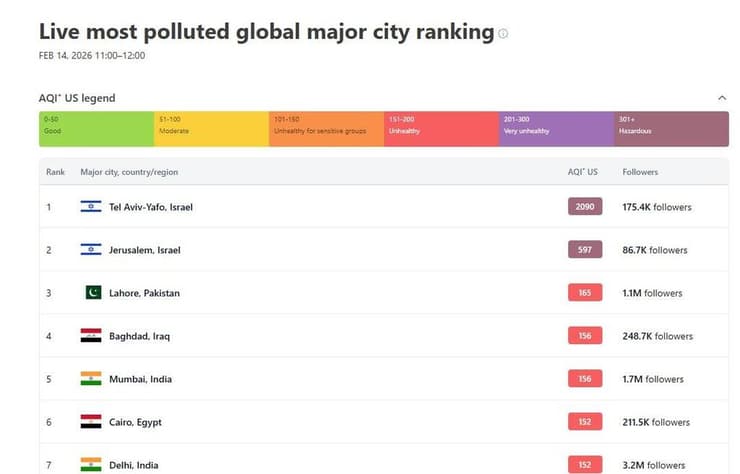Open the Tel Aviv-Yafo, Israel city link
Screen dimensions: 740x474
tap(151, 207)
